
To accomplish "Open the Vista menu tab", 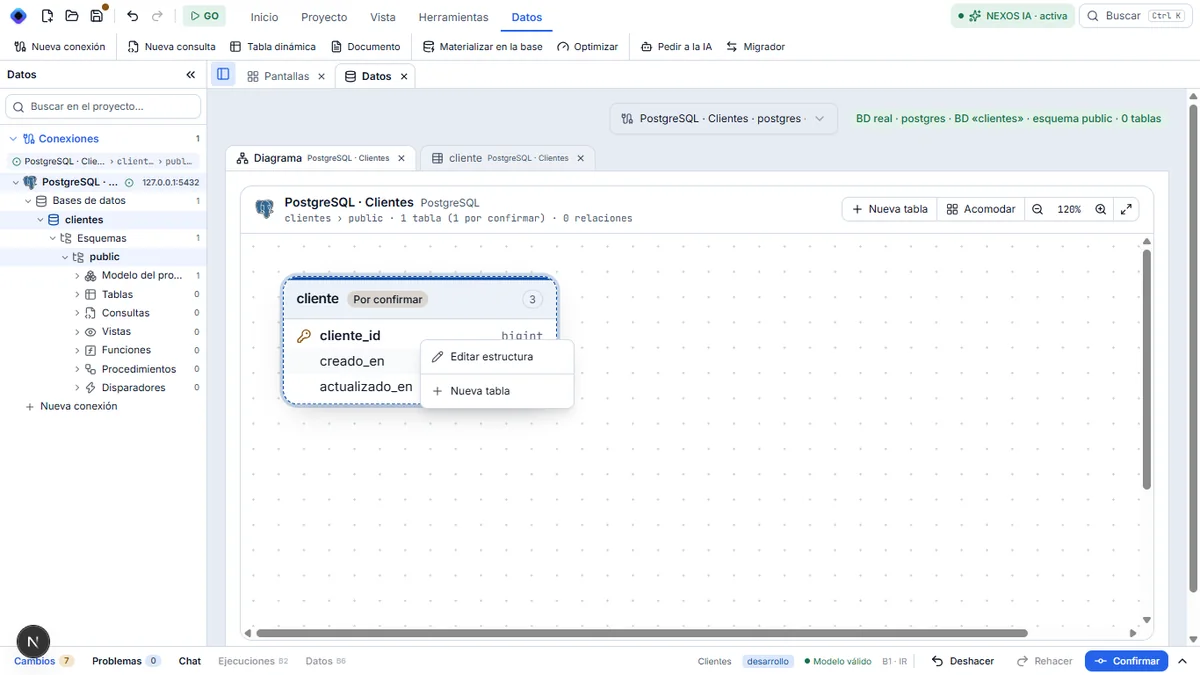I will click(x=383, y=17).
